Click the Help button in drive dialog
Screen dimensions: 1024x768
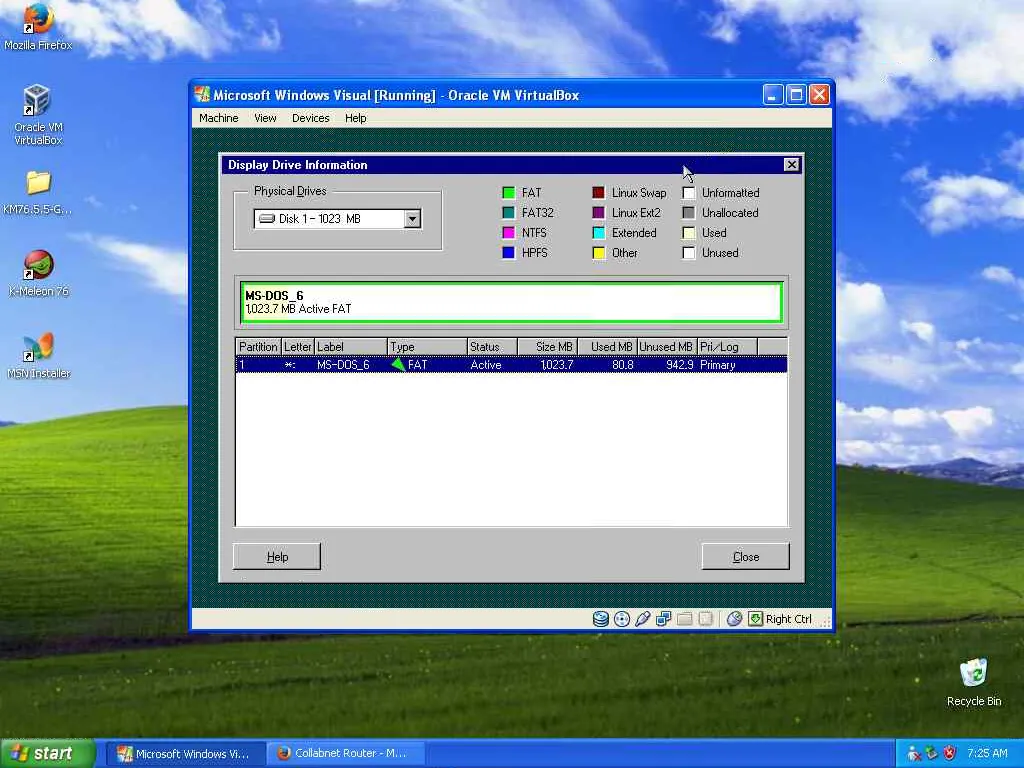[277, 556]
